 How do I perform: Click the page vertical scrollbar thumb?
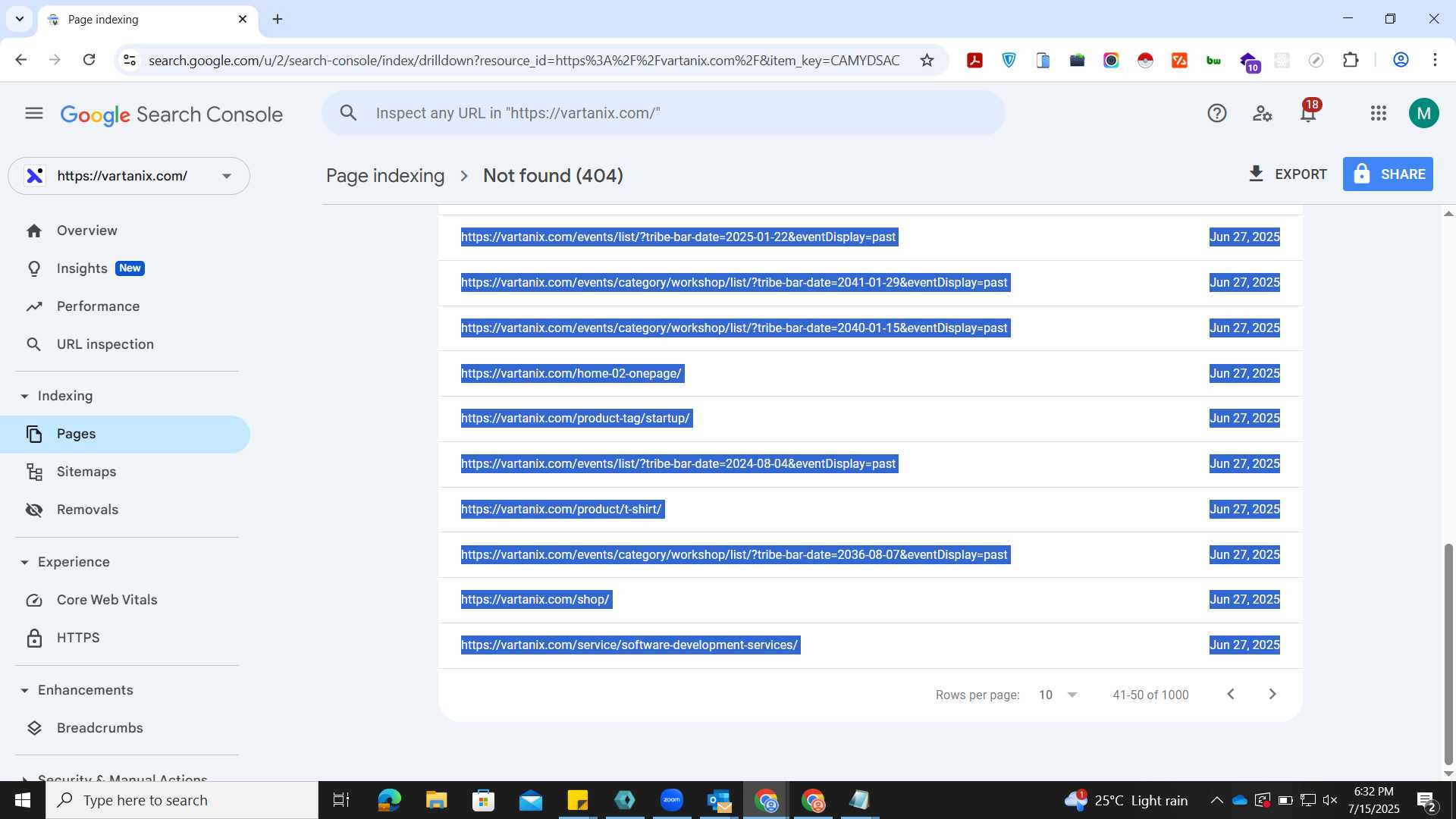[x=1448, y=654]
